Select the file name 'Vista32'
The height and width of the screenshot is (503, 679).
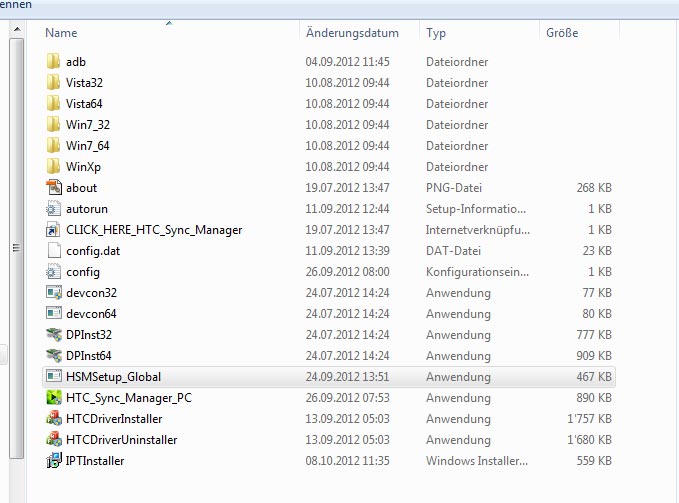pos(84,83)
